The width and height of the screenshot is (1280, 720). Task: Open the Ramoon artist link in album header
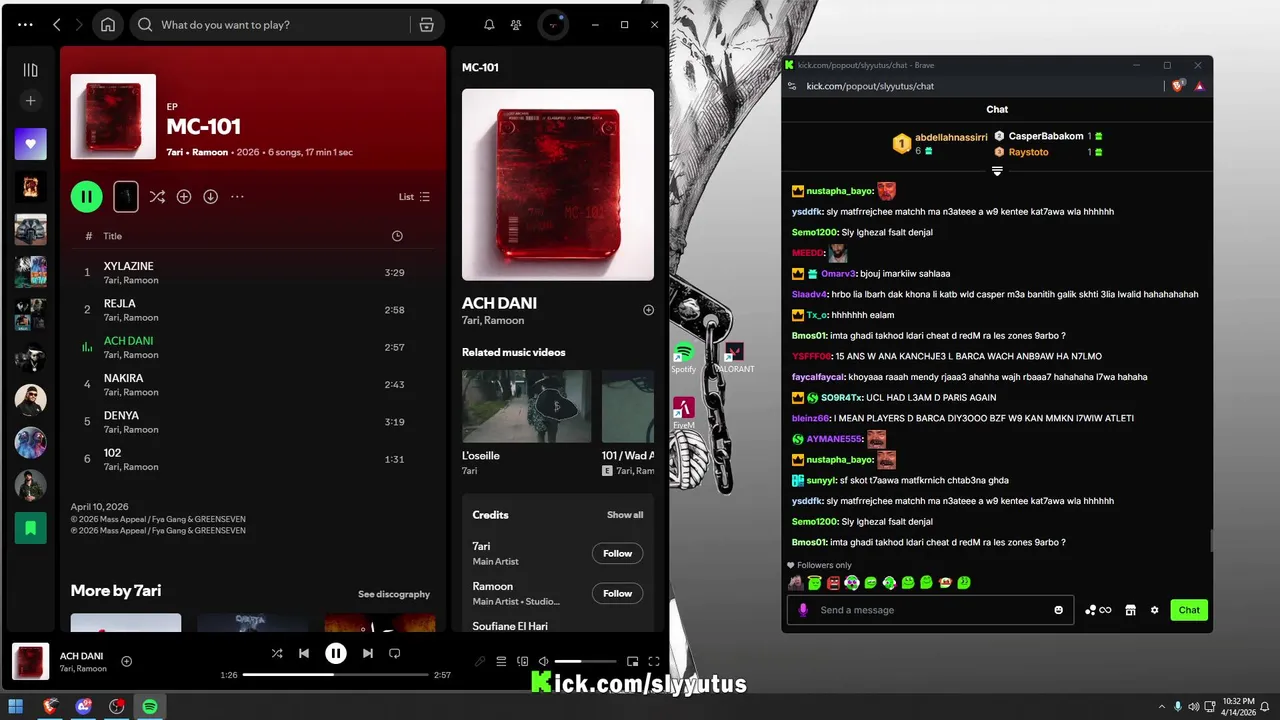point(210,153)
